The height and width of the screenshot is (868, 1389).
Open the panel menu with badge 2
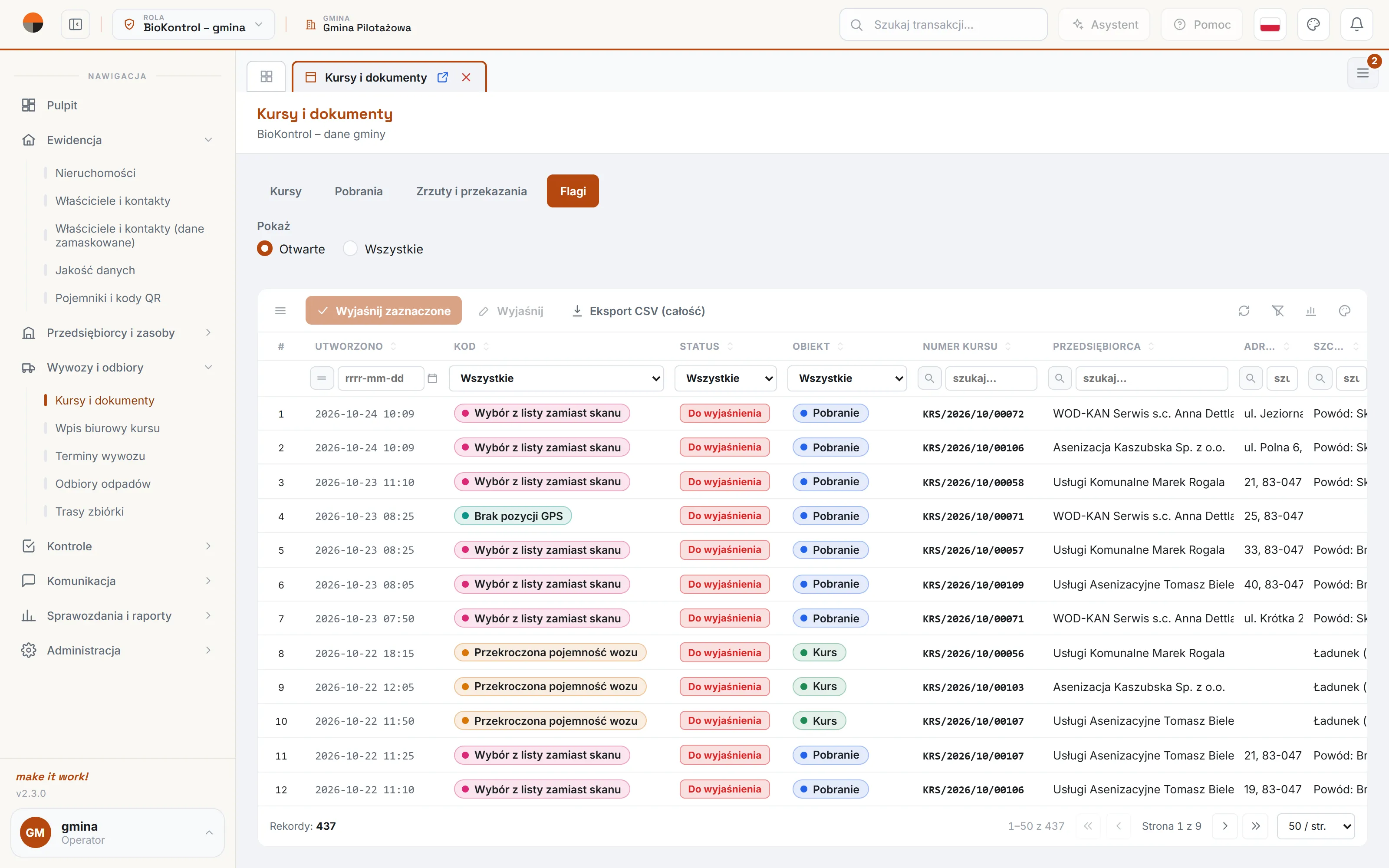click(x=1363, y=73)
